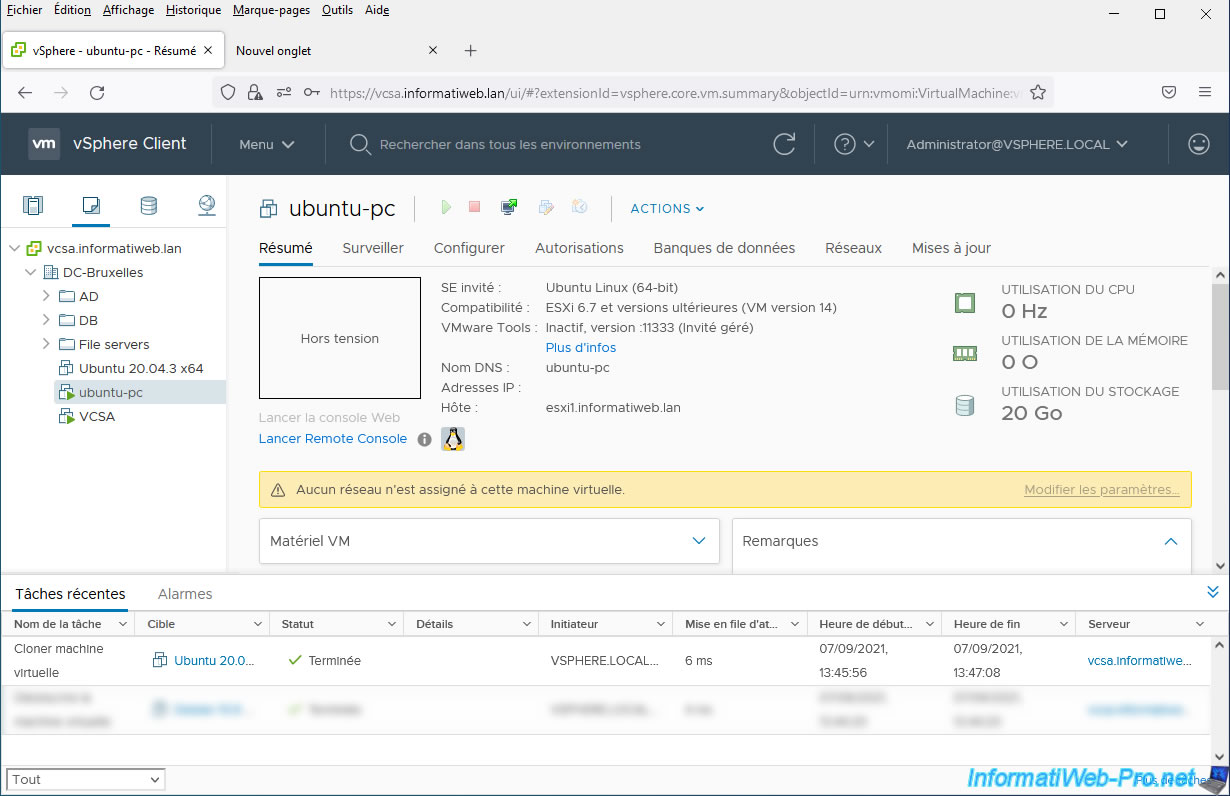
Task: Click the info icon beside Lancer Remote Console
Action: click(424, 439)
